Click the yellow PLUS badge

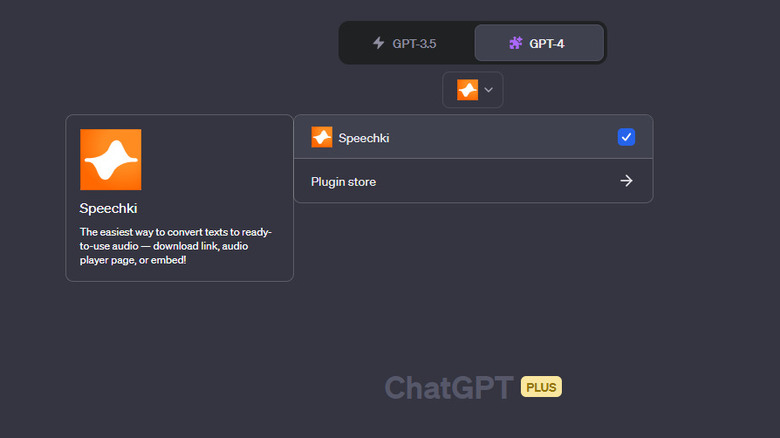541,387
